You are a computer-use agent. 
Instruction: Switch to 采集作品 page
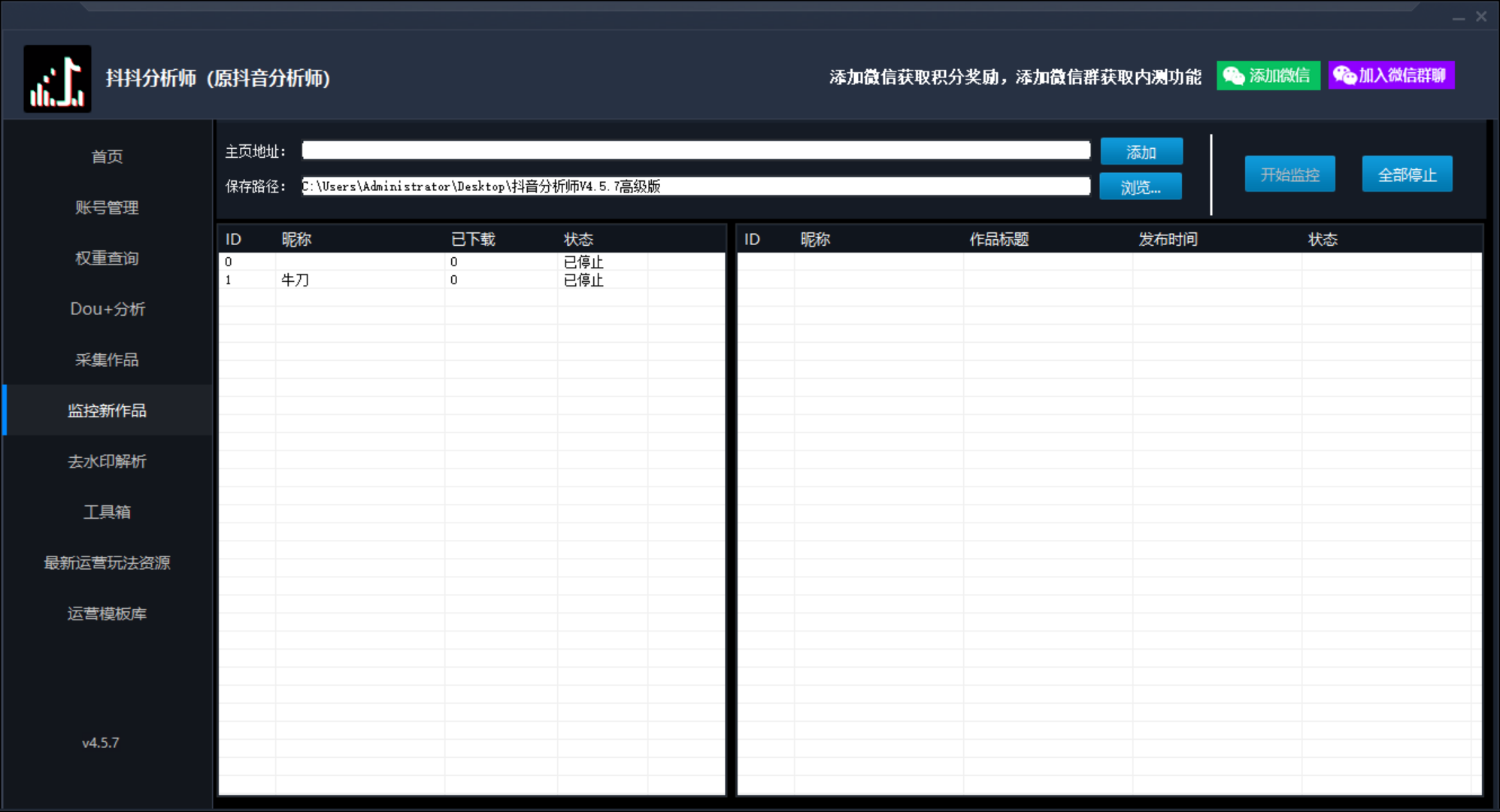(107, 359)
